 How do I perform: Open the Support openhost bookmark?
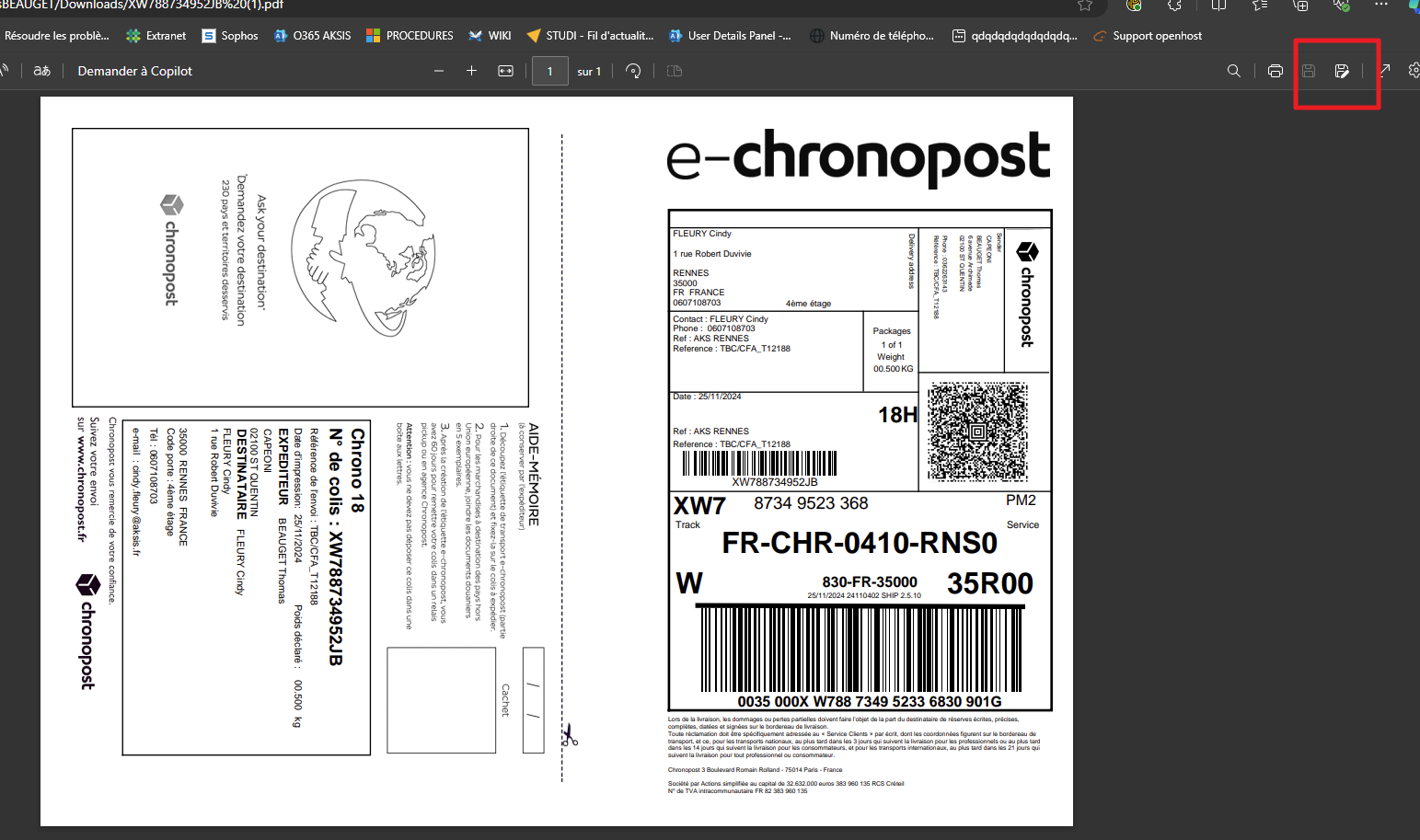[x=1148, y=36]
